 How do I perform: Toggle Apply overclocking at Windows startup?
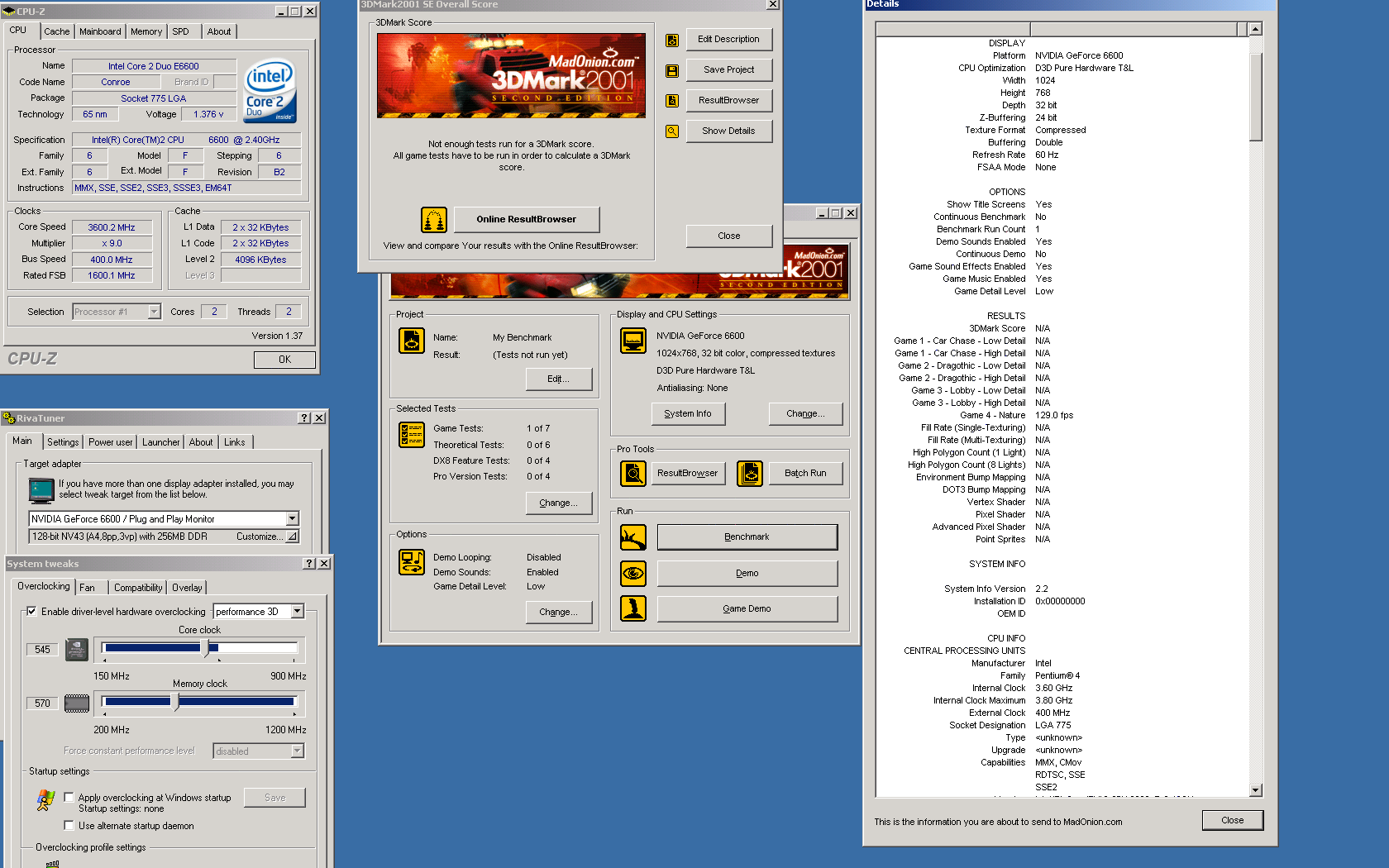click(69, 798)
